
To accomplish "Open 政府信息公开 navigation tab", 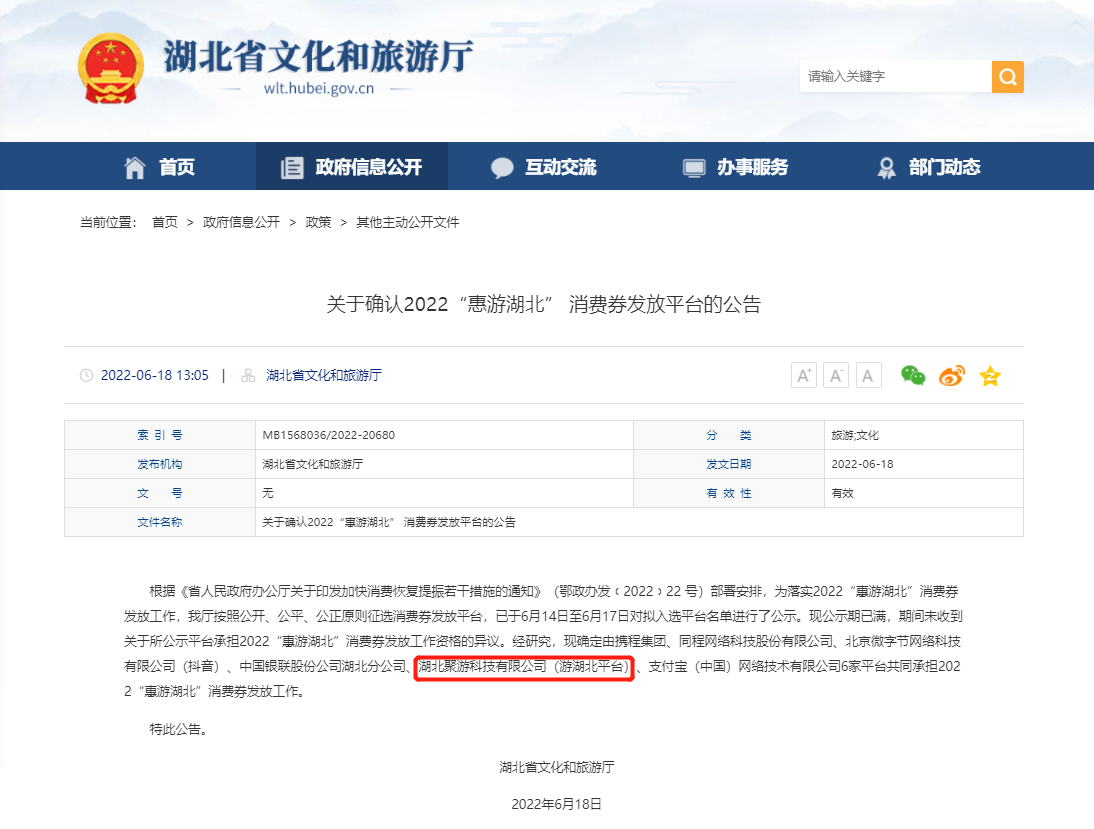I will tap(352, 167).
